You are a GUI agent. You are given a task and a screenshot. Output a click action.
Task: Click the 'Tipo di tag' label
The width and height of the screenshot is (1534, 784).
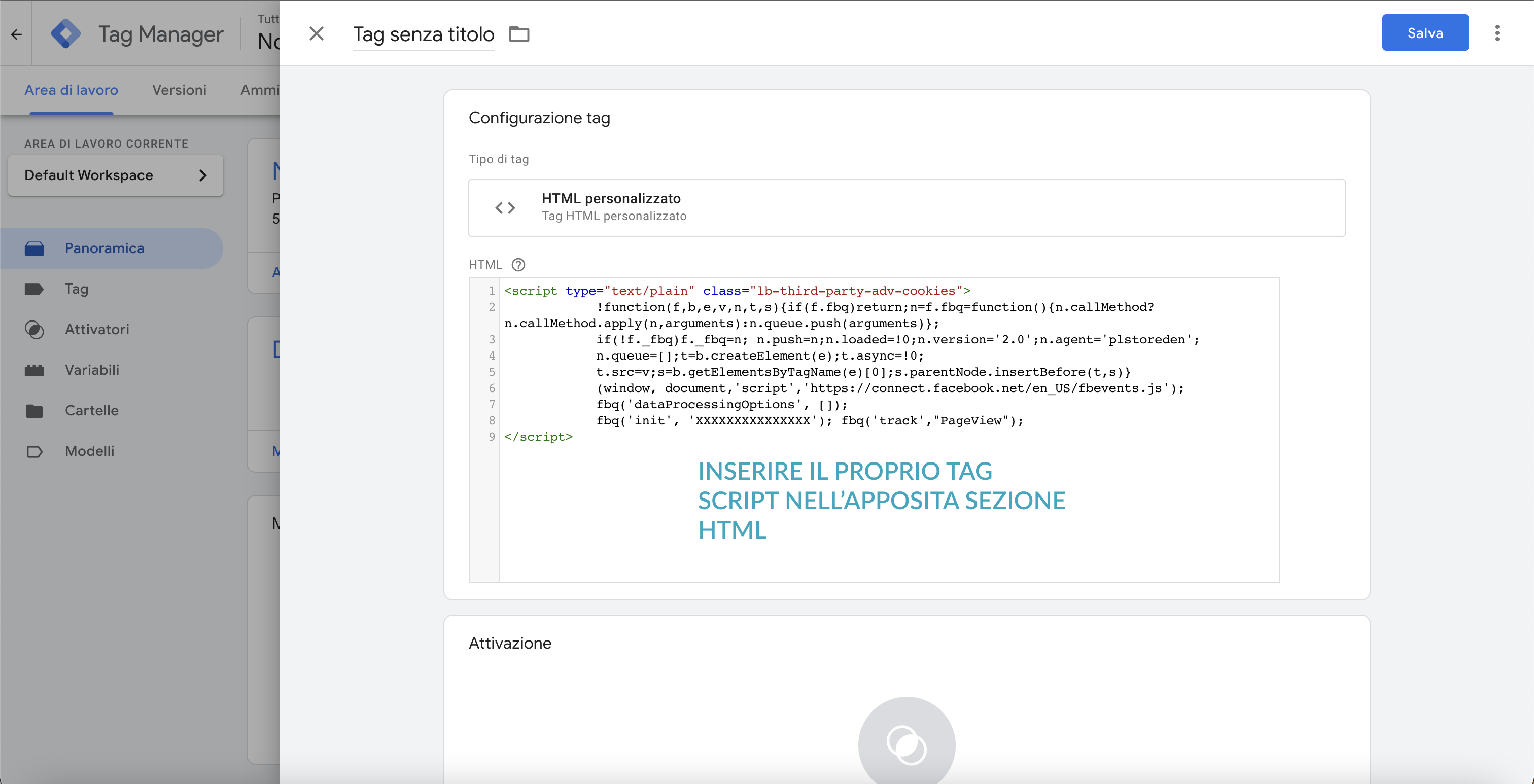(x=499, y=159)
